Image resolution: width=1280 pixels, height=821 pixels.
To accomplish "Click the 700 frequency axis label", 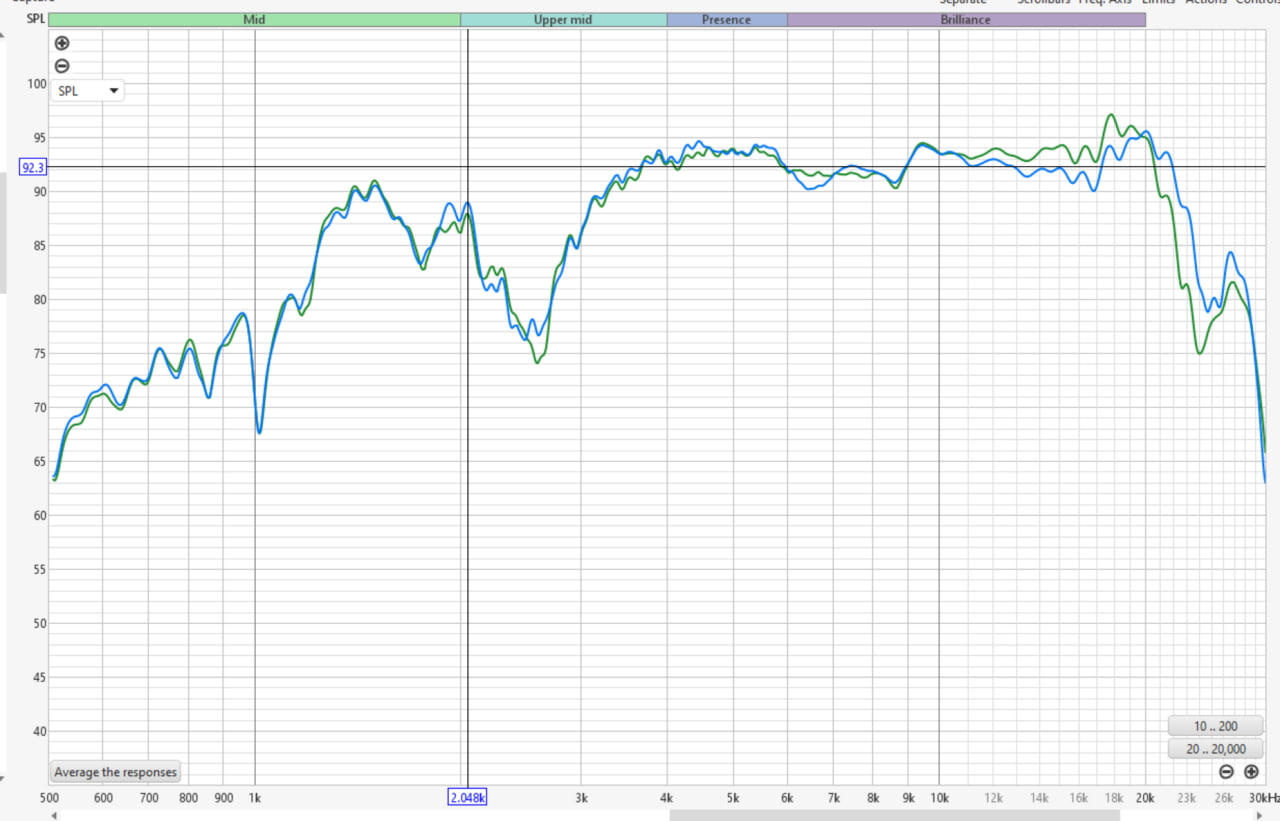I will [x=148, y=798].
